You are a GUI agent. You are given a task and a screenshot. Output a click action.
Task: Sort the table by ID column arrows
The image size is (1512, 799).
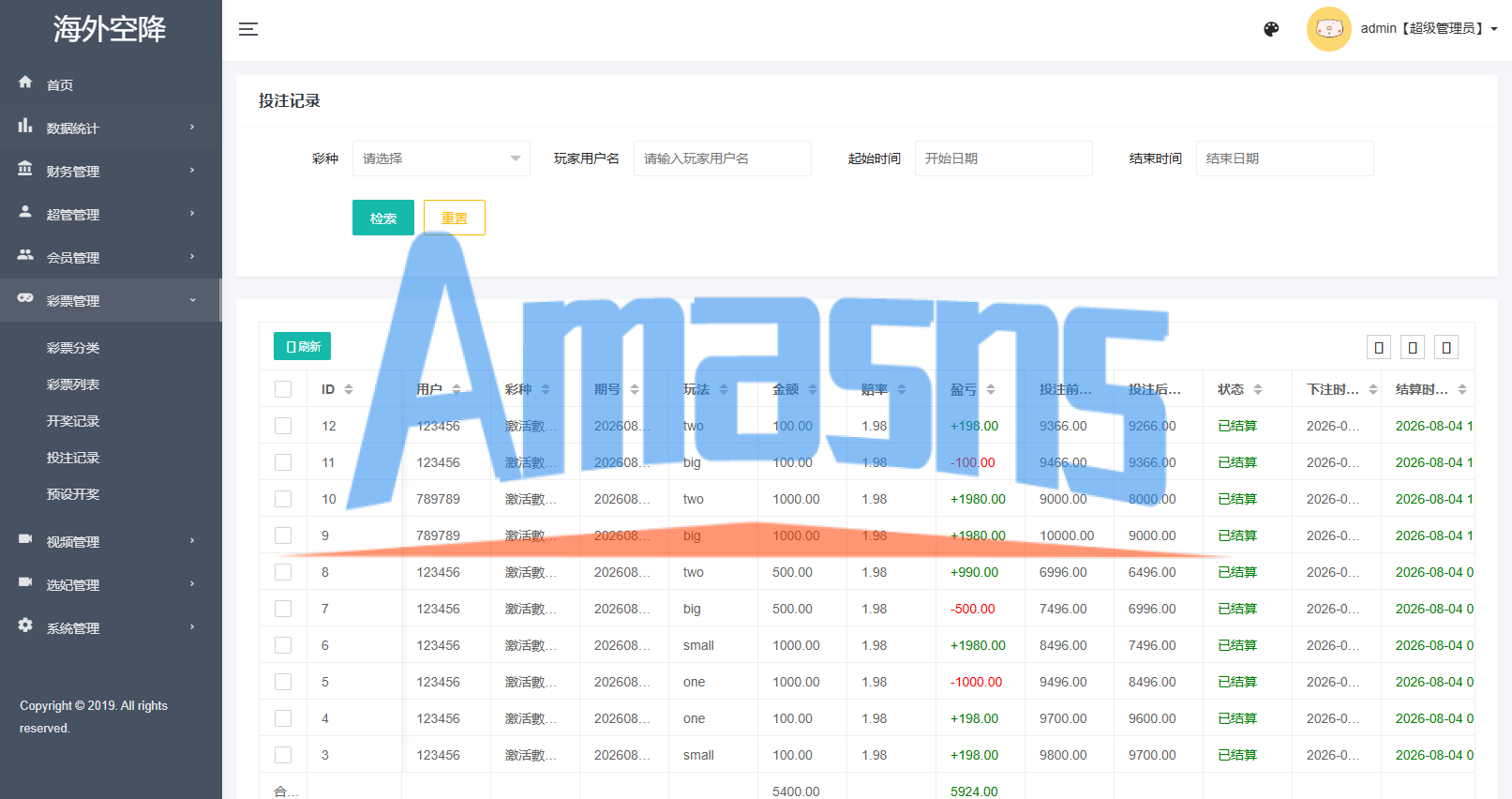tap(349, 389)
